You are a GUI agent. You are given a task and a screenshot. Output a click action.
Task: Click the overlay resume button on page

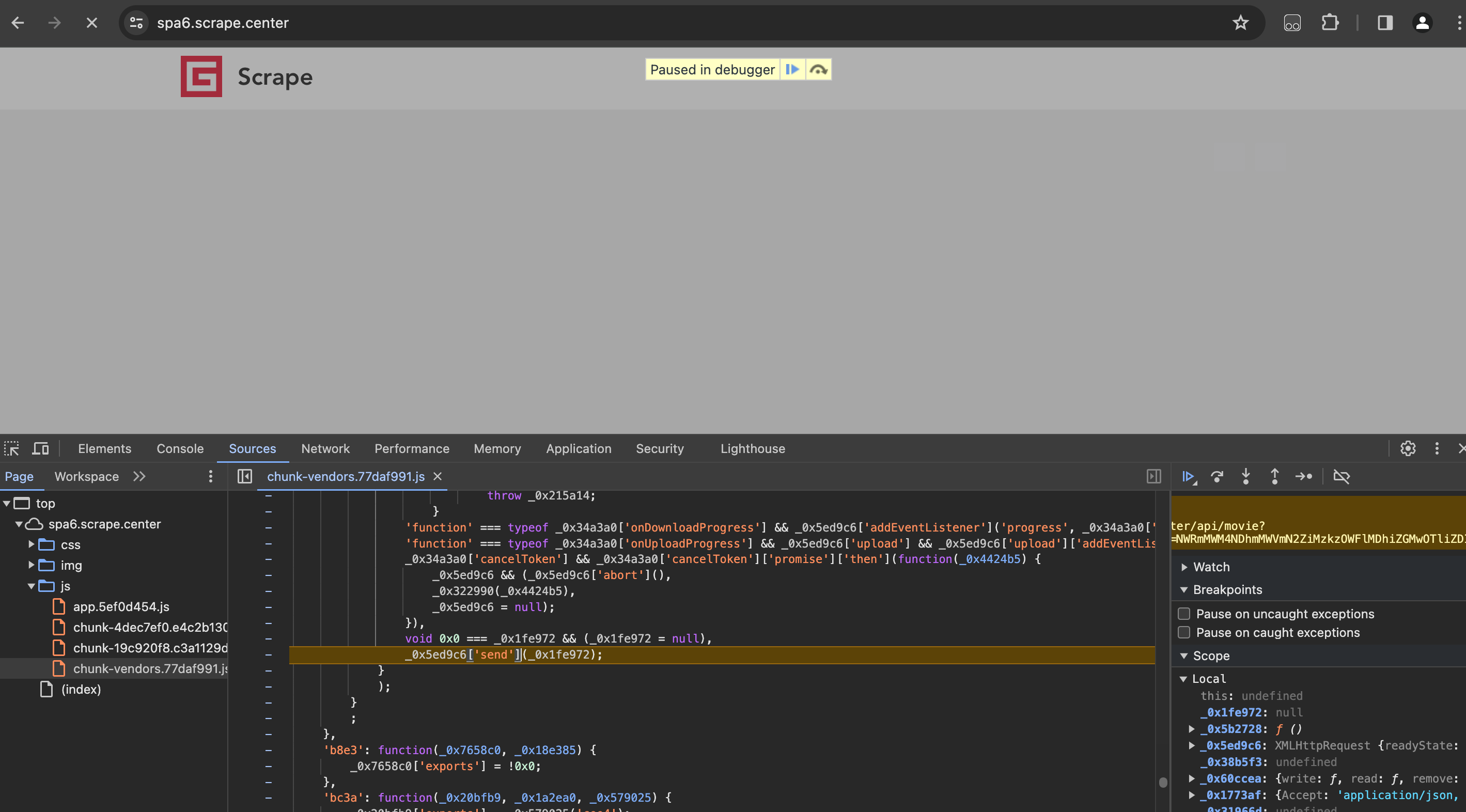pyautogui.click(x=792, y=70)
